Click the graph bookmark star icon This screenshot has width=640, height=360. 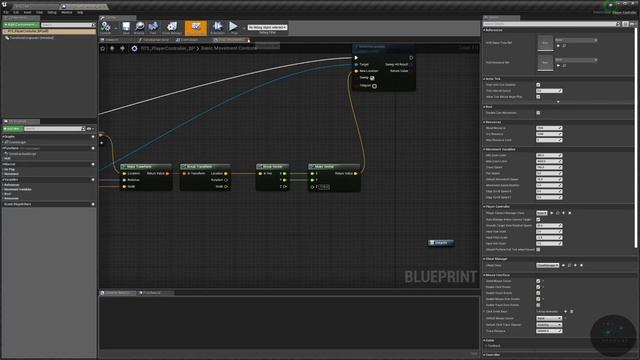(x=103, y=48)
